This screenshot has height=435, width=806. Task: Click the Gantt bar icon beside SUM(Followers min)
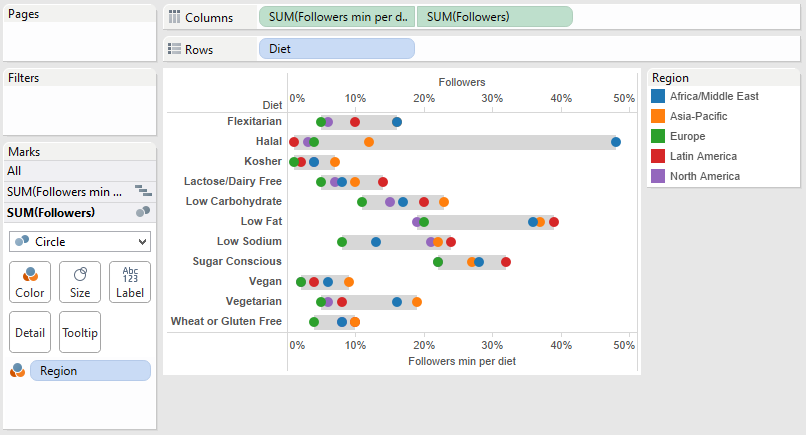coord(142,191)
